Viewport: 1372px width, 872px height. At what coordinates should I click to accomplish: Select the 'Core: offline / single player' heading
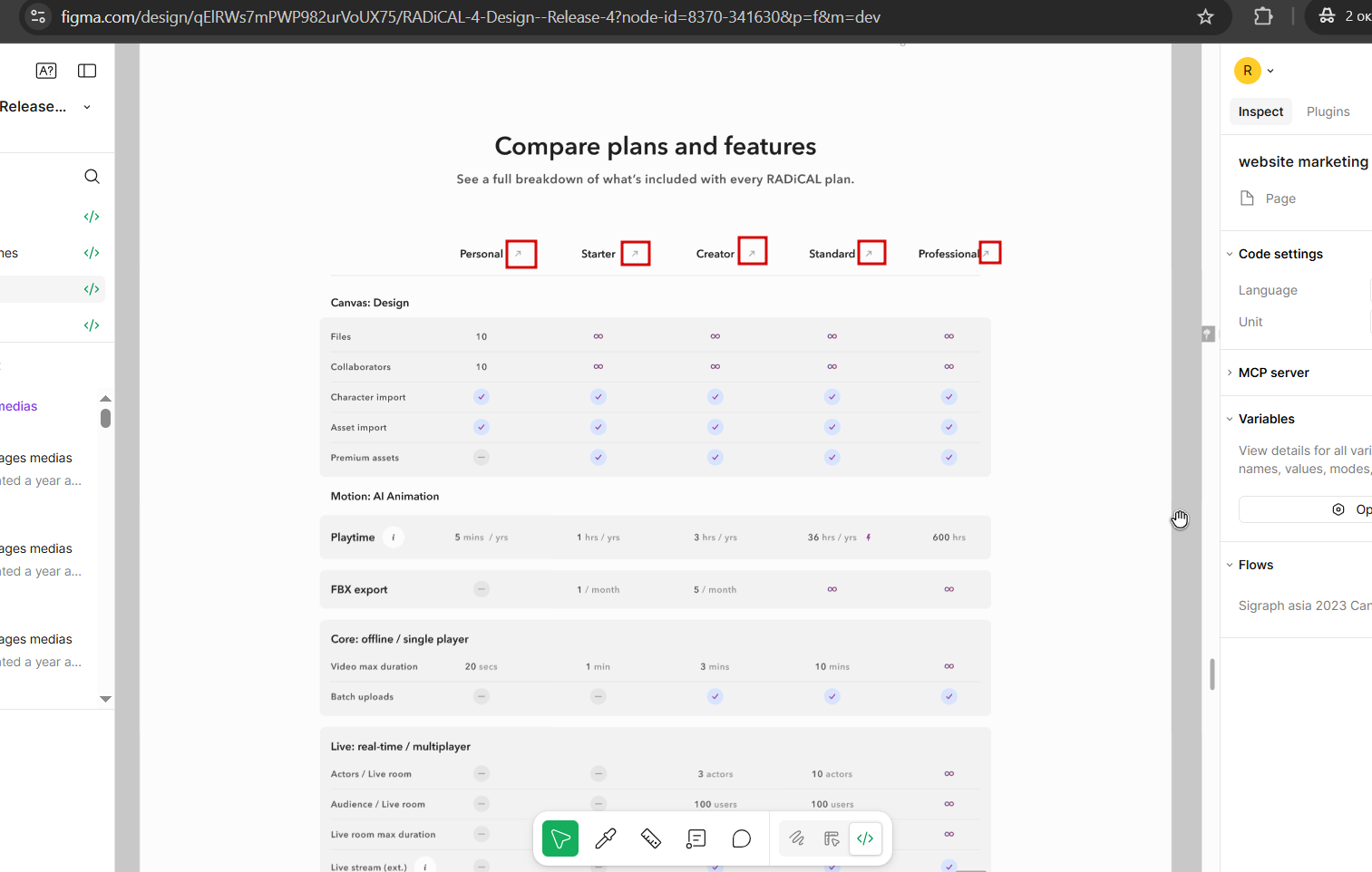(x=400, y=639)
